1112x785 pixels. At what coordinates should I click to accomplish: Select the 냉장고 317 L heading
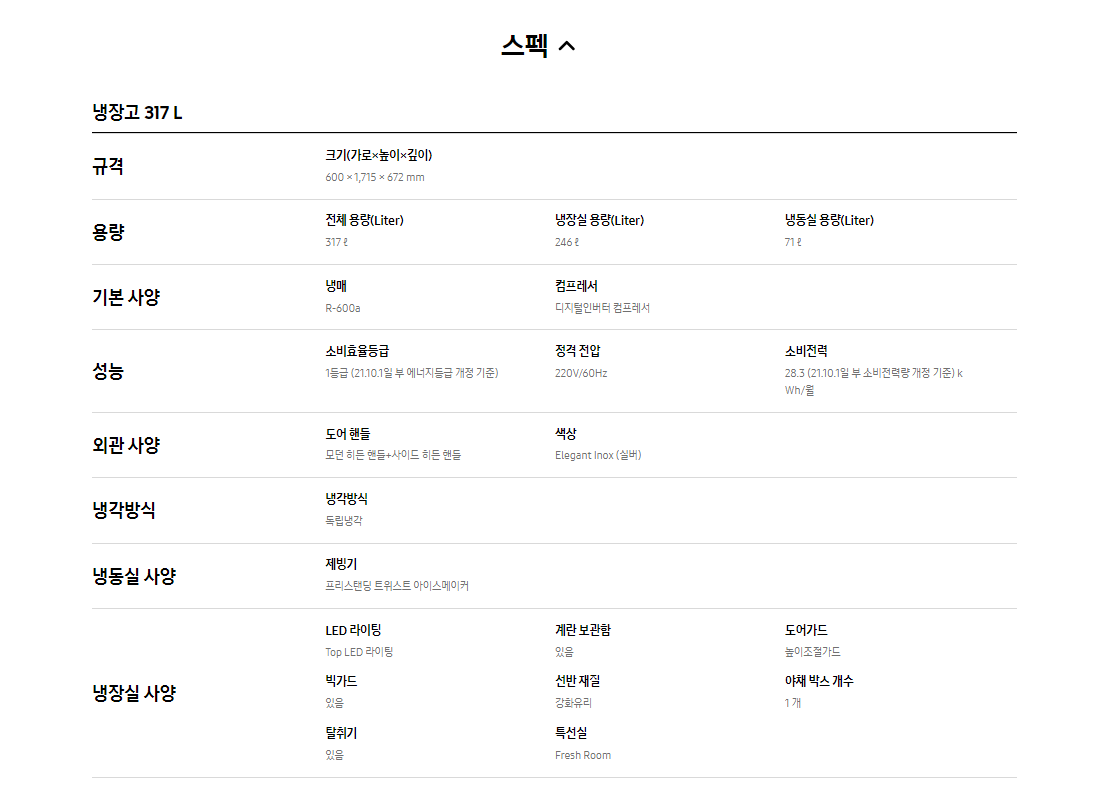coord(137,113)
